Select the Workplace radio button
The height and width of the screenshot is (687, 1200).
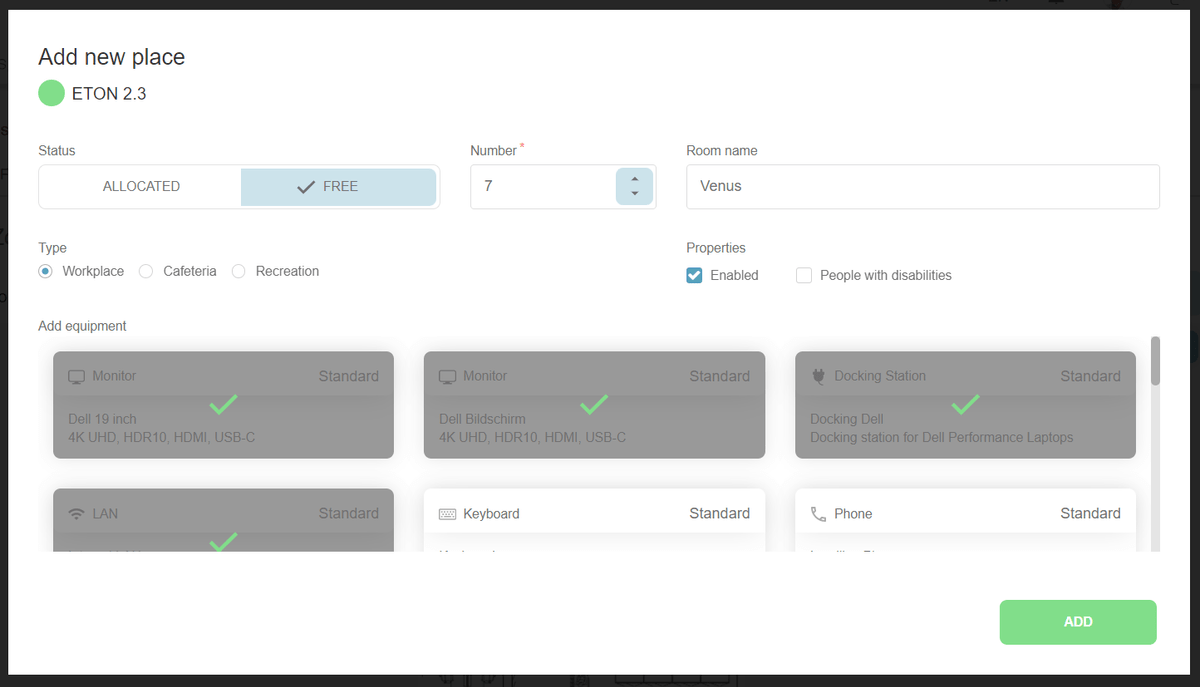click(46, 271)
